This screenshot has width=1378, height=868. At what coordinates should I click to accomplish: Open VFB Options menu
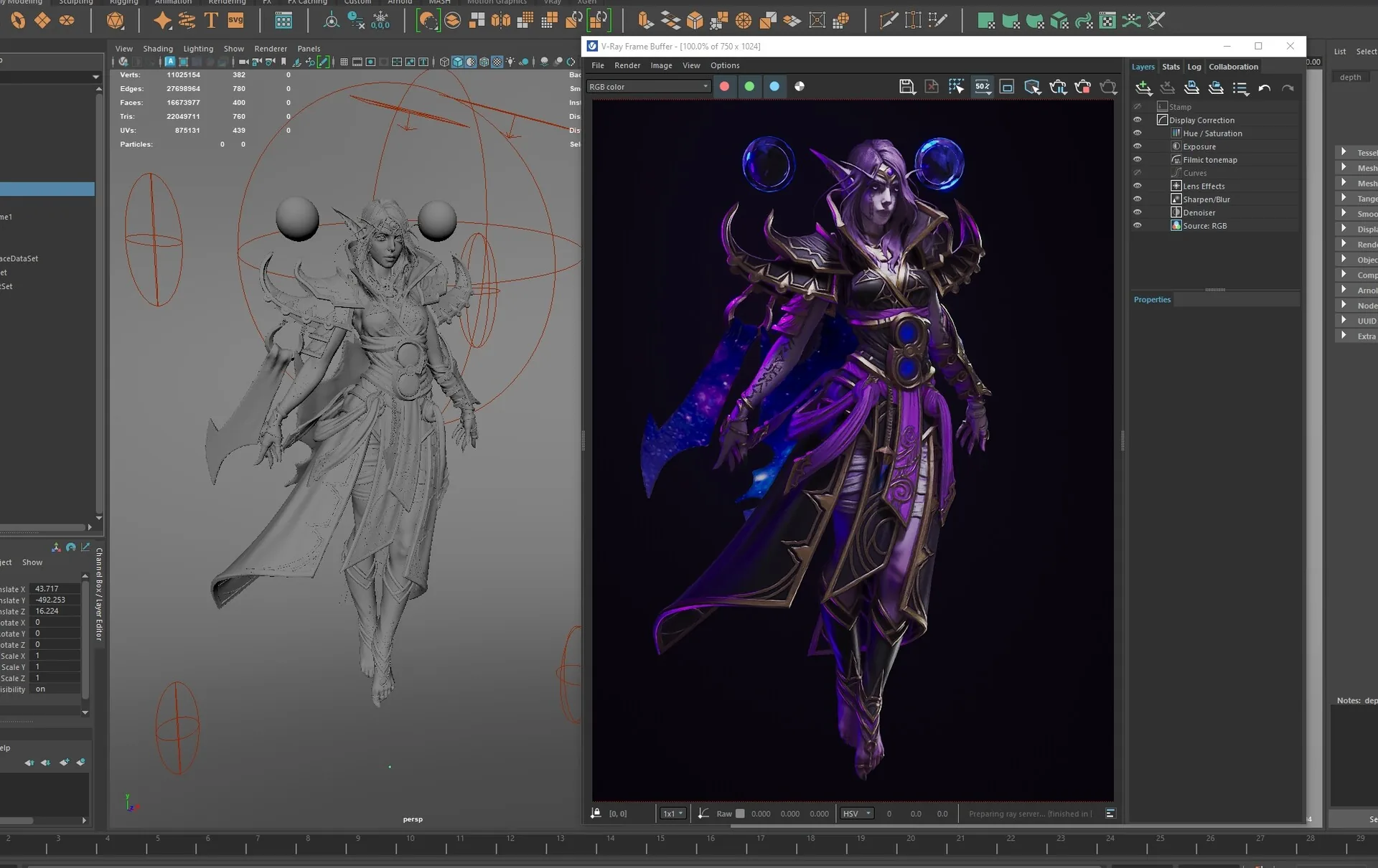[x=725, y=65]
